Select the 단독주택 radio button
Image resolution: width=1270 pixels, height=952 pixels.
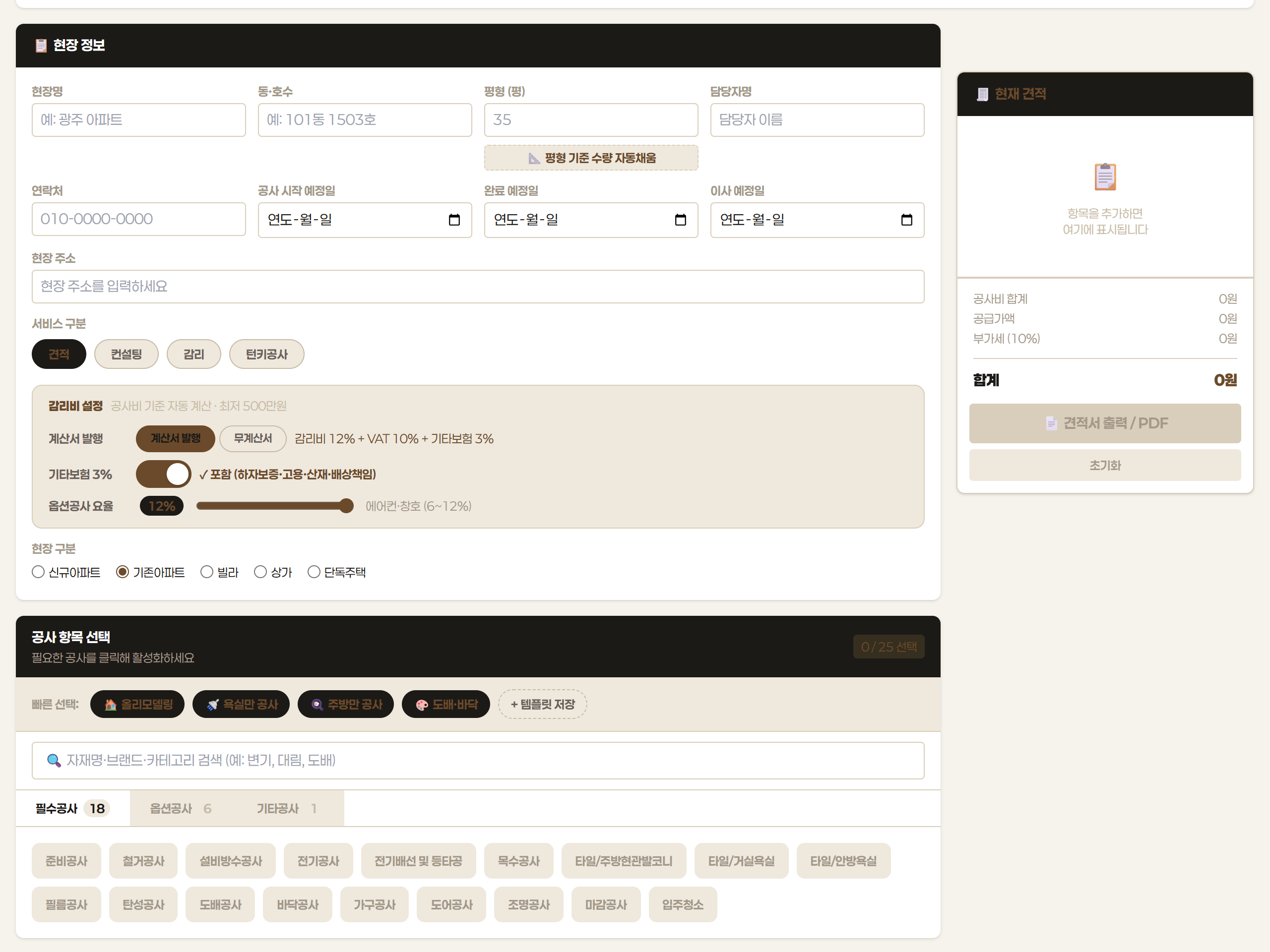pos(314,572)
